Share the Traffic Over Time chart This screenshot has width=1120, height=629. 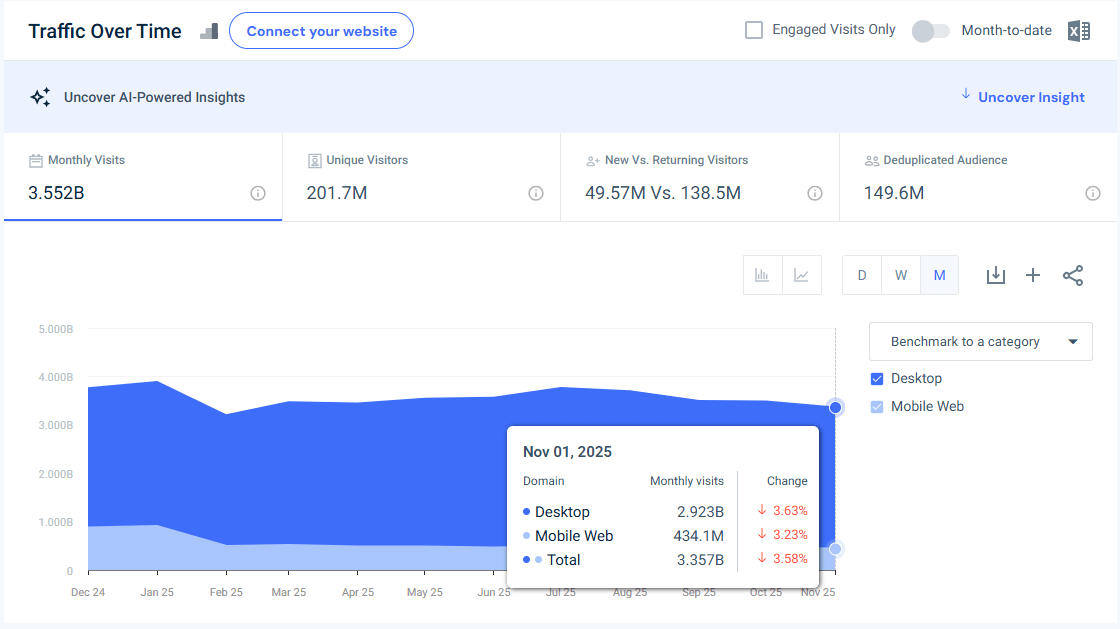tap(1073, 274)
